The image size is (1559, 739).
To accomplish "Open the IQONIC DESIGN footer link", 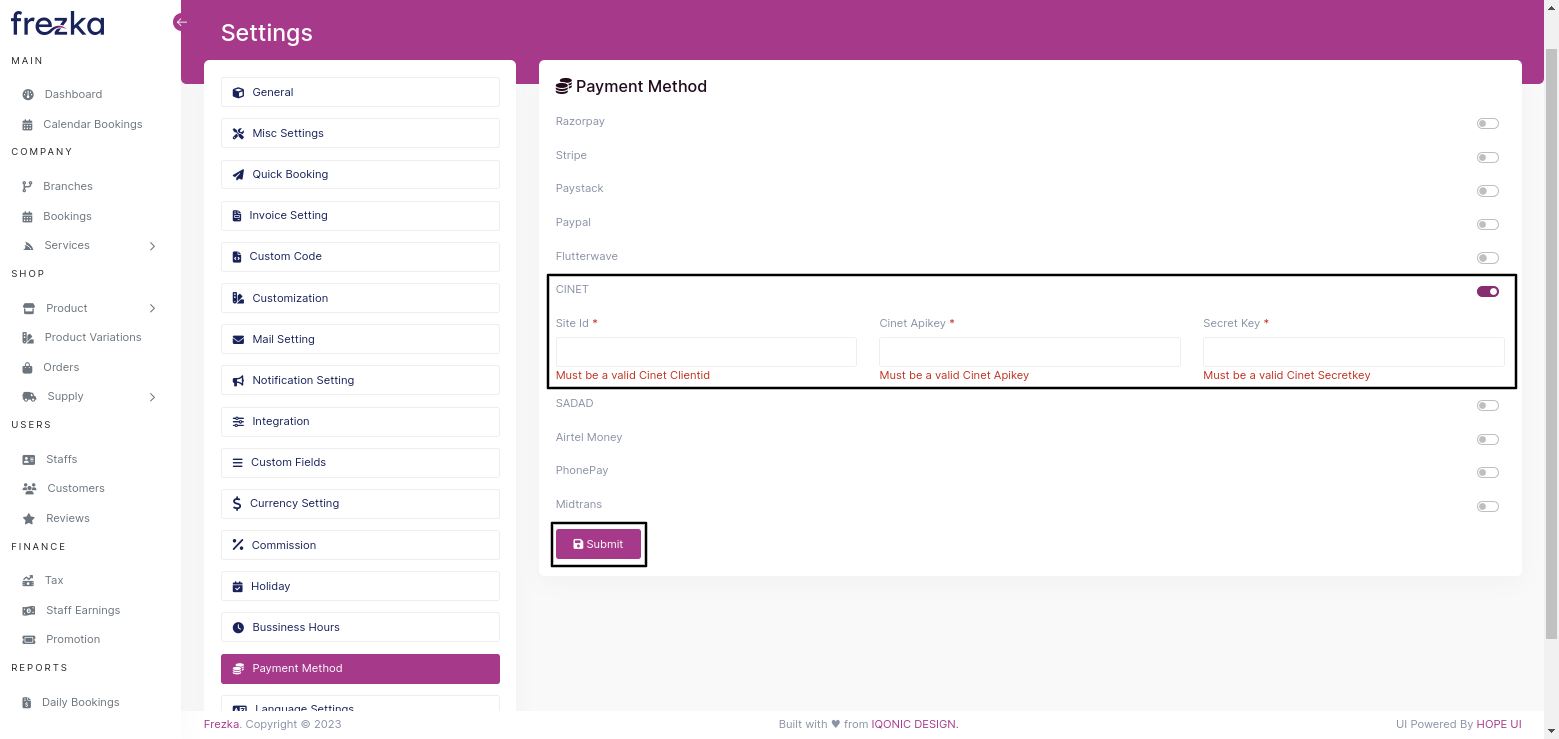I will click(x=915, y=724).
